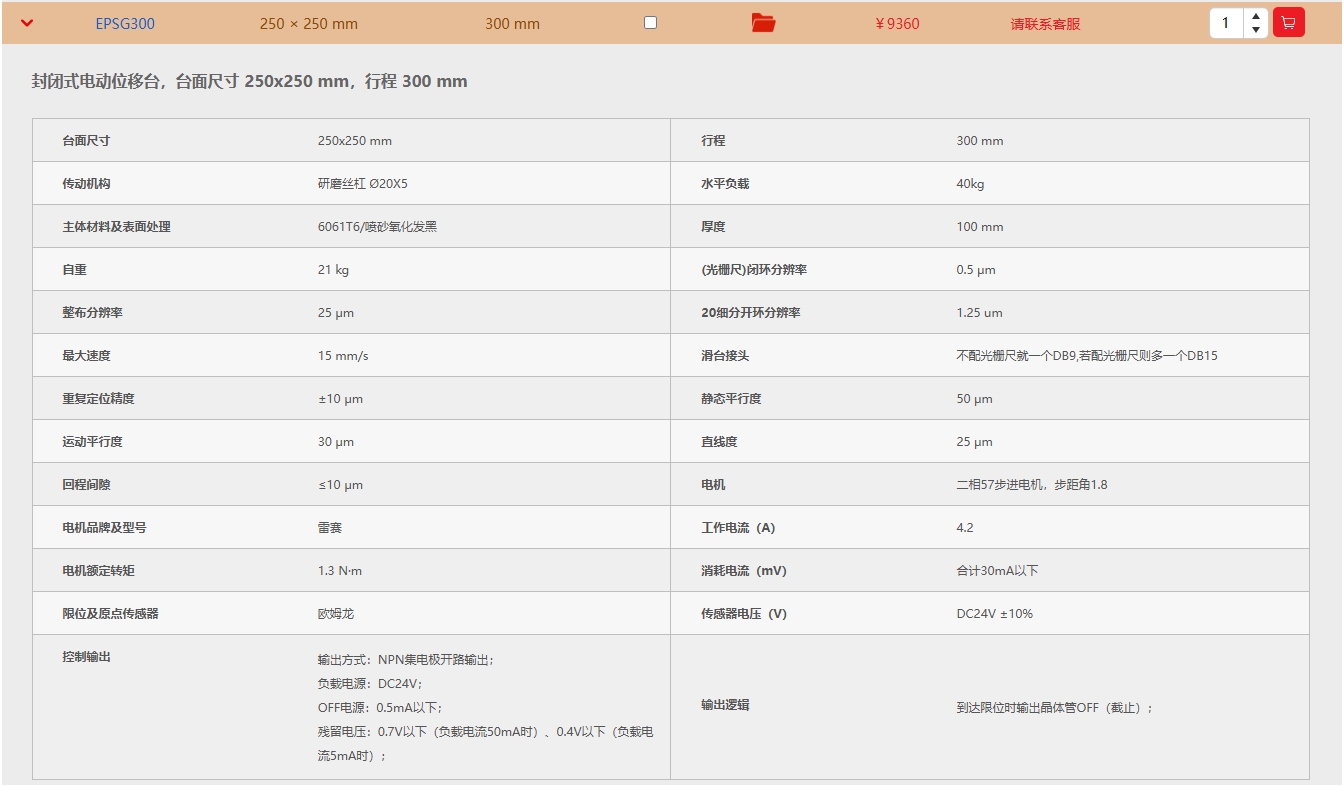Screen dimensions: 1344x785
Task: Click the 输出逻辑 label cell
Action: tap(725, 705)
